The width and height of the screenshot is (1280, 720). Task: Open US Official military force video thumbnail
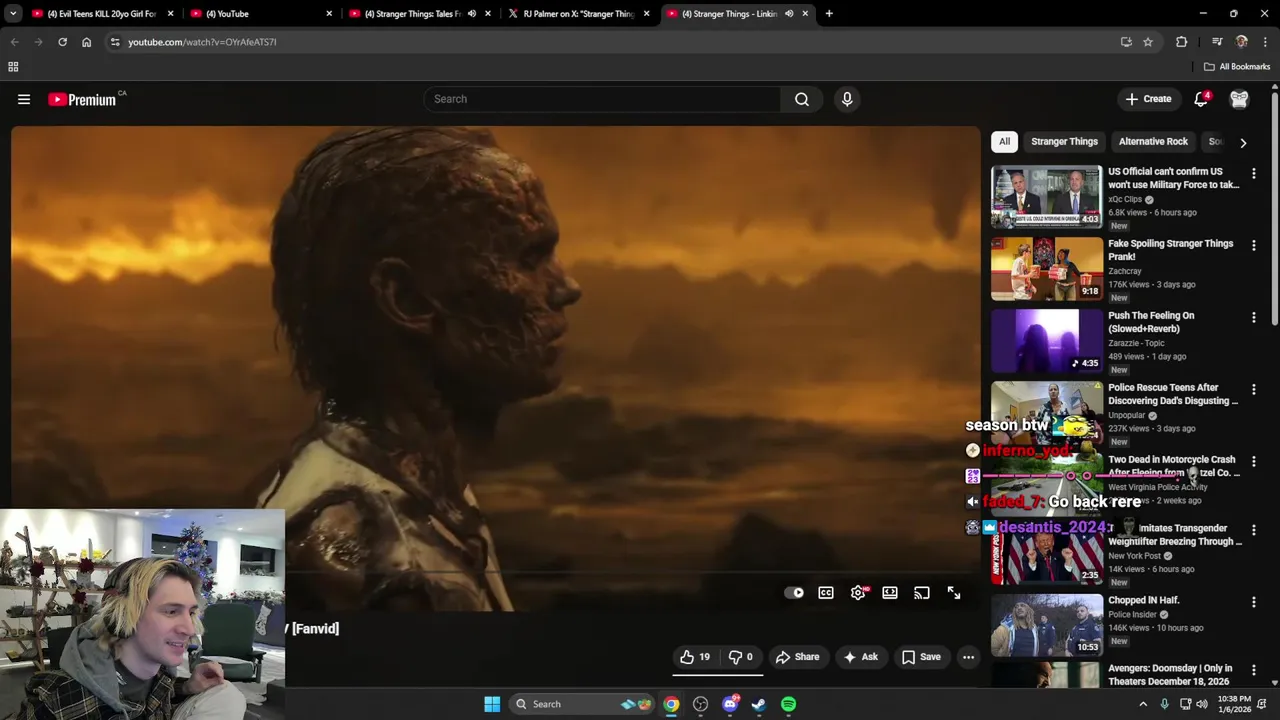[x=1047, y=197]
